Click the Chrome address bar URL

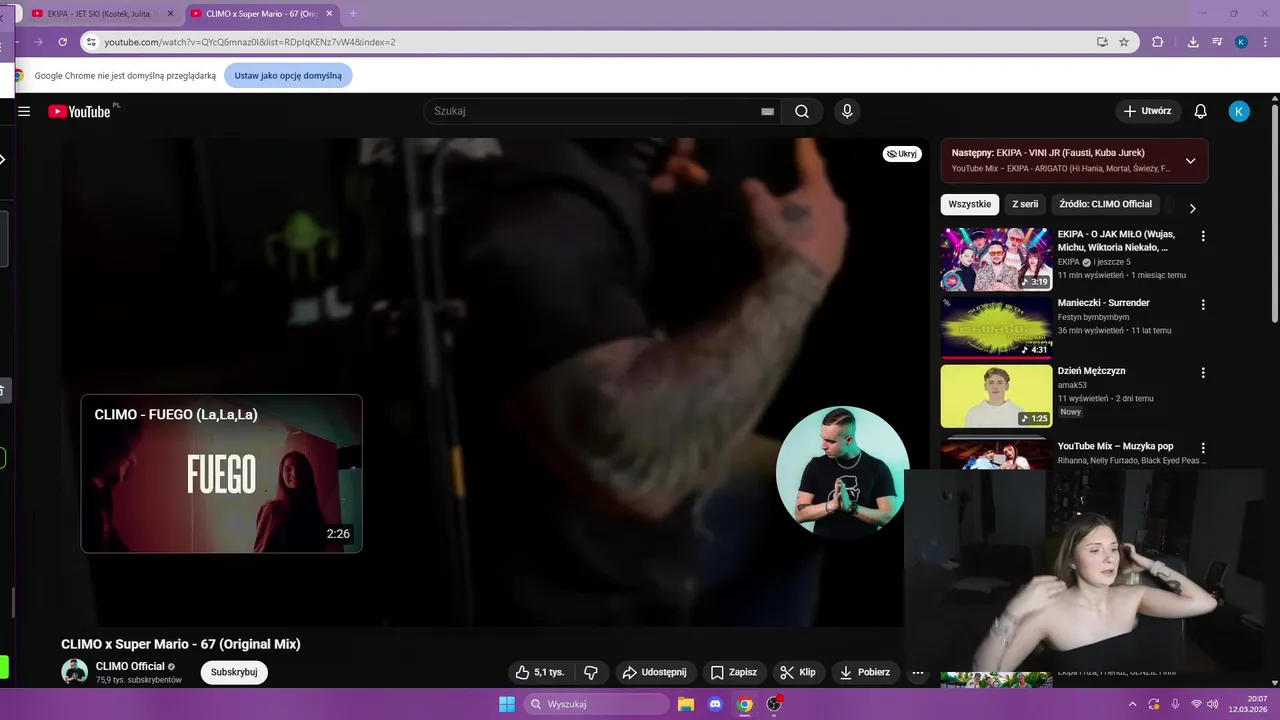250,42
